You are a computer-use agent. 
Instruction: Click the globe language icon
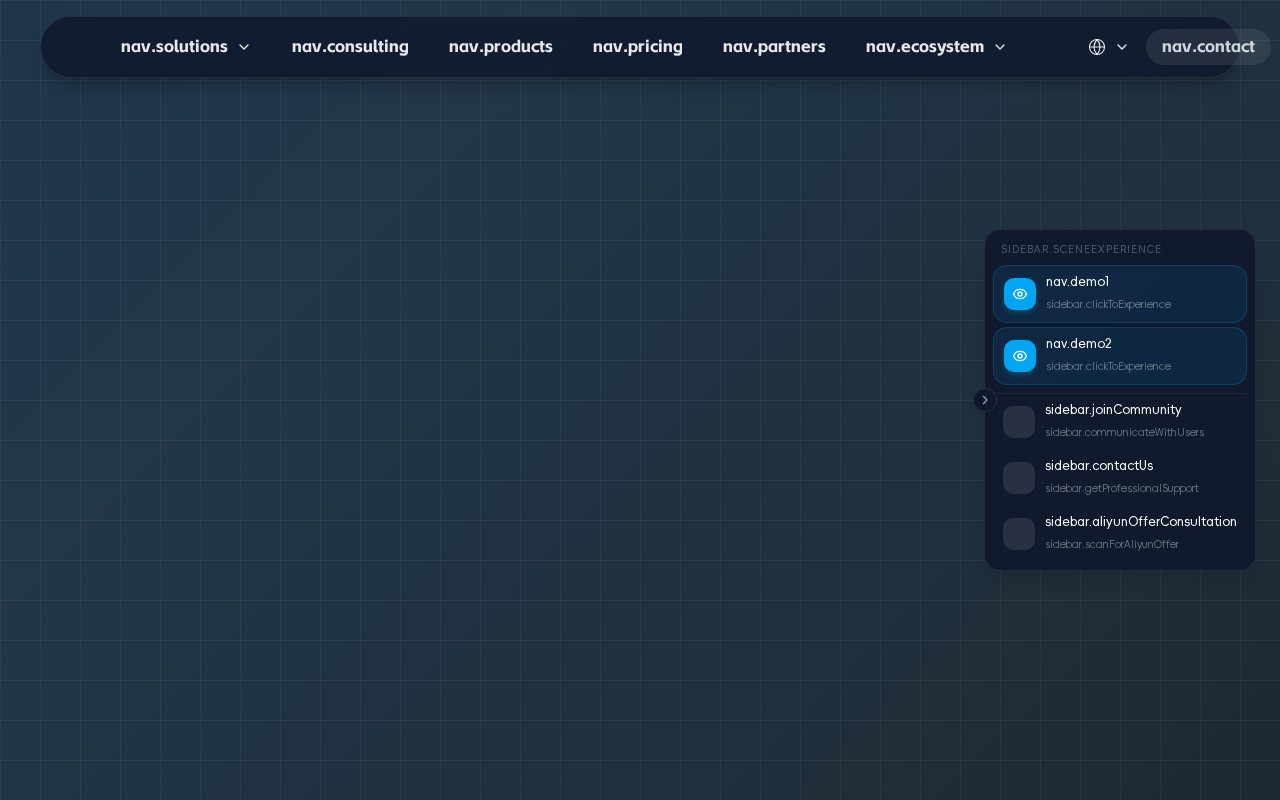click(1097, 47)
